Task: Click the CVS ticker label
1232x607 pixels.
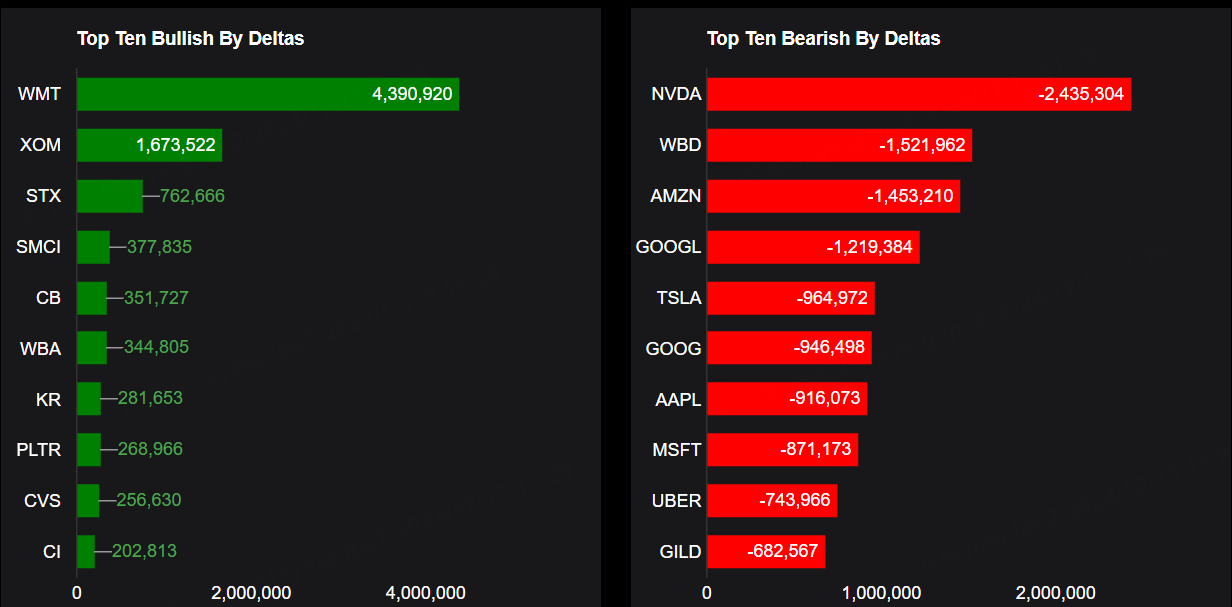Action: click(x=43, y=500)
